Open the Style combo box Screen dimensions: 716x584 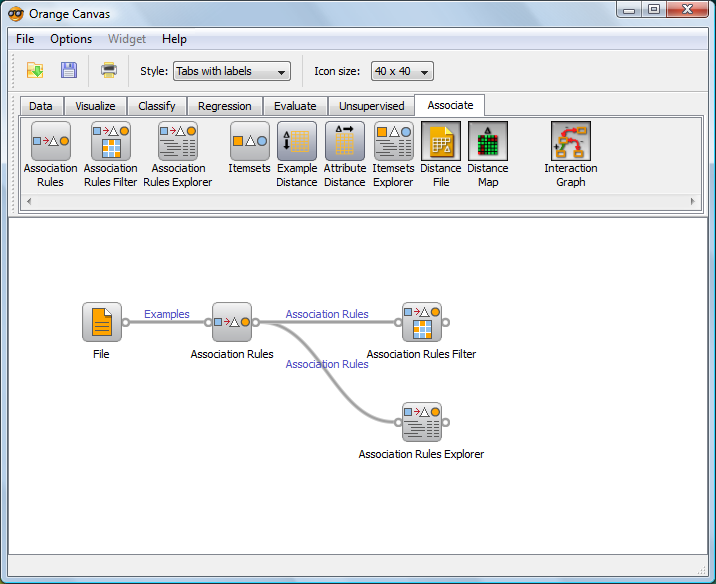coord(232,71)
